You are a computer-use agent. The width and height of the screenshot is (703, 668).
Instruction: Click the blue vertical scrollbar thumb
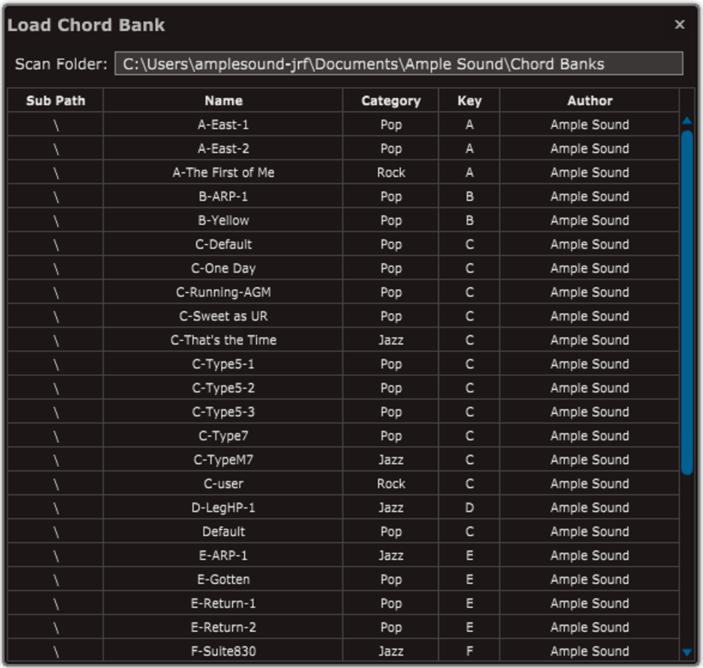pos(687,302)
